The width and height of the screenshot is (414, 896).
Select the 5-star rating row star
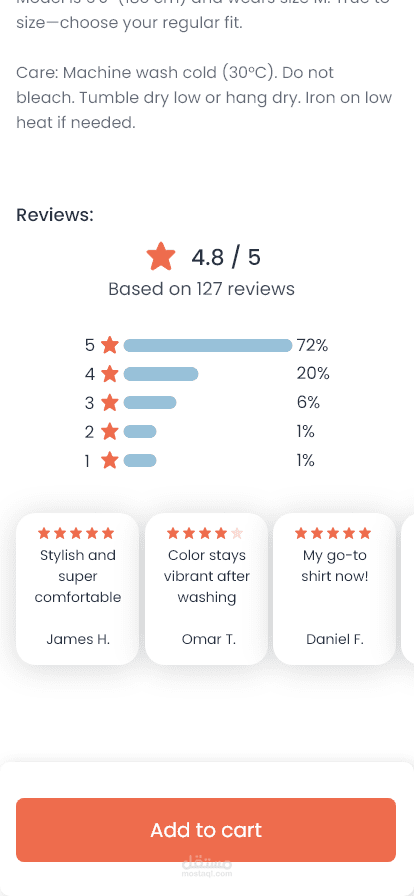pyautogui.click(x=109, y=345)
